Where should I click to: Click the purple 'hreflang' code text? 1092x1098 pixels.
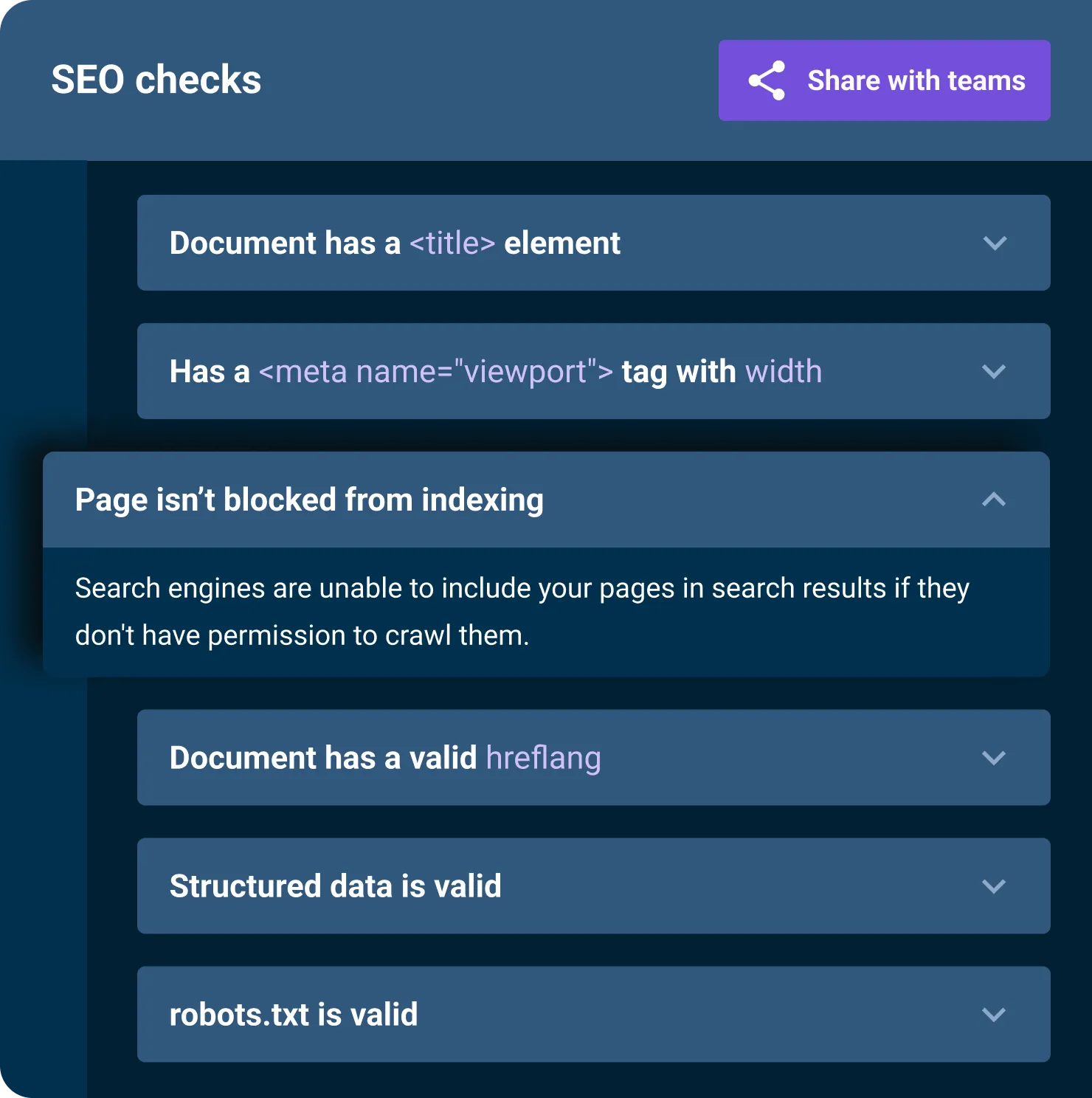click(543, 758)
